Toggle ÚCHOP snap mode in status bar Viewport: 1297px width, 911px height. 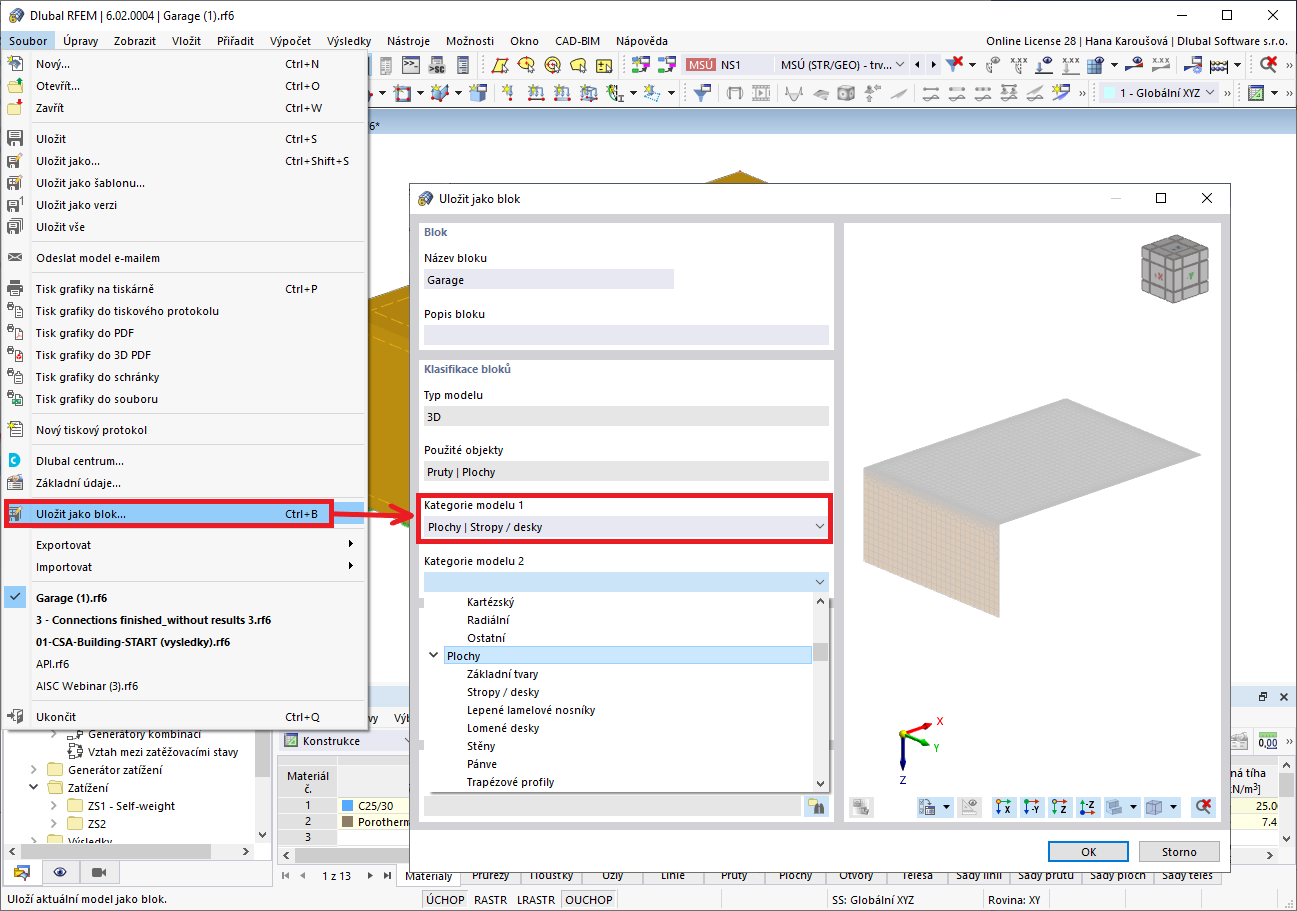pos(444,898)
